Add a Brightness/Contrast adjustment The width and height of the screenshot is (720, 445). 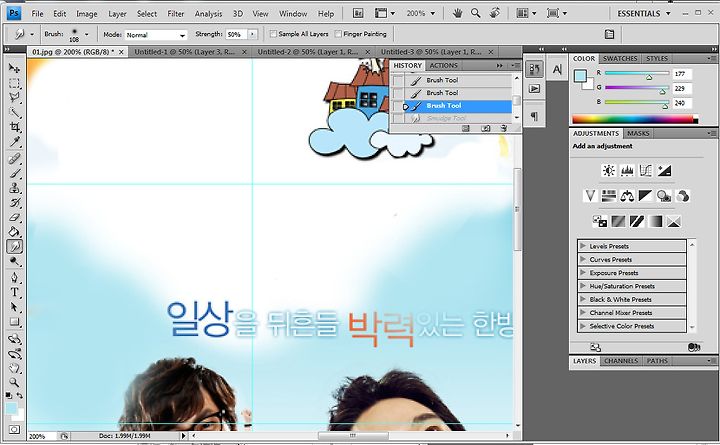click(x=608, y=171)
